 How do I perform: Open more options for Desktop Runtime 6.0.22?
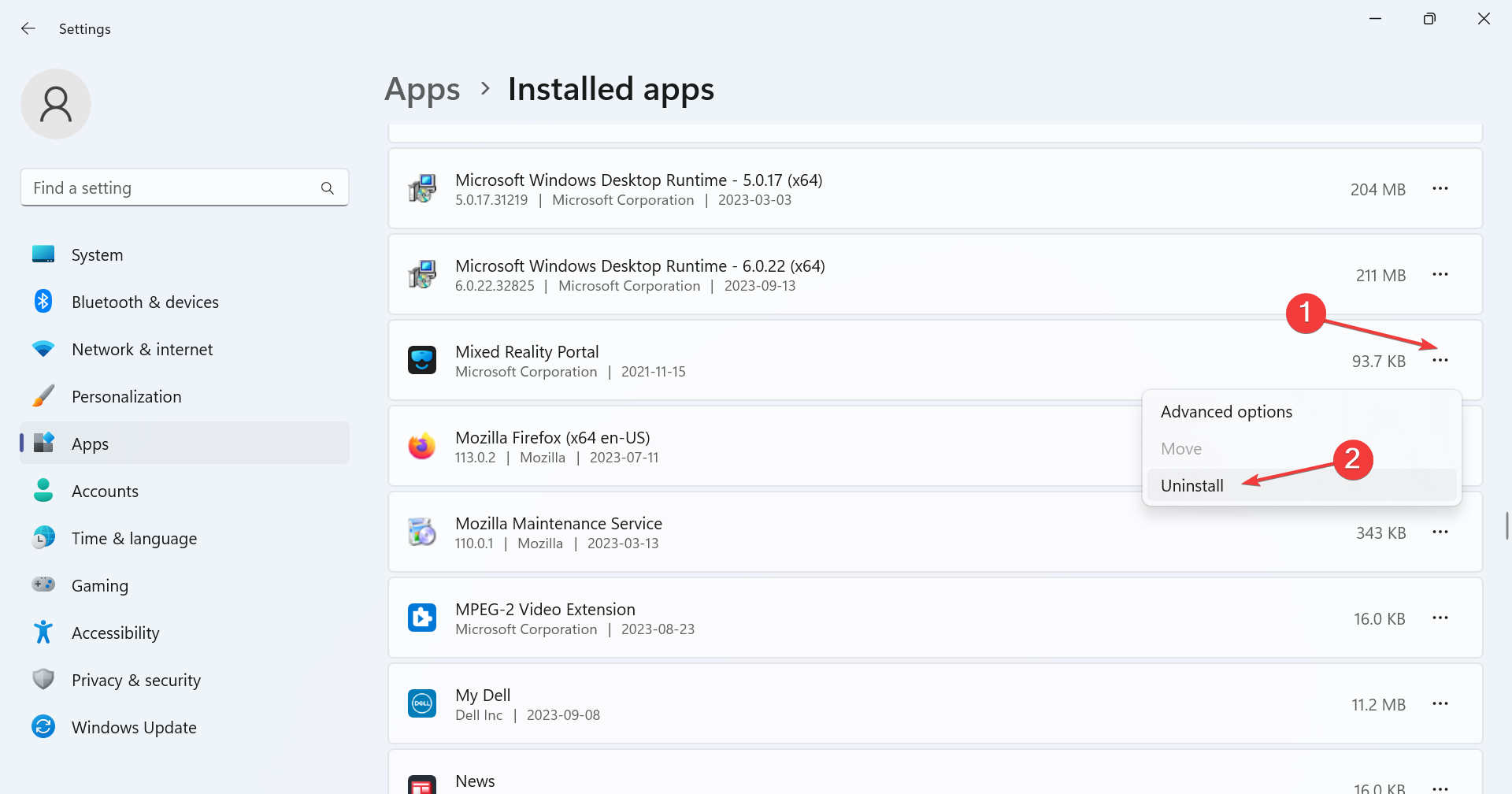click(1440, 274)
